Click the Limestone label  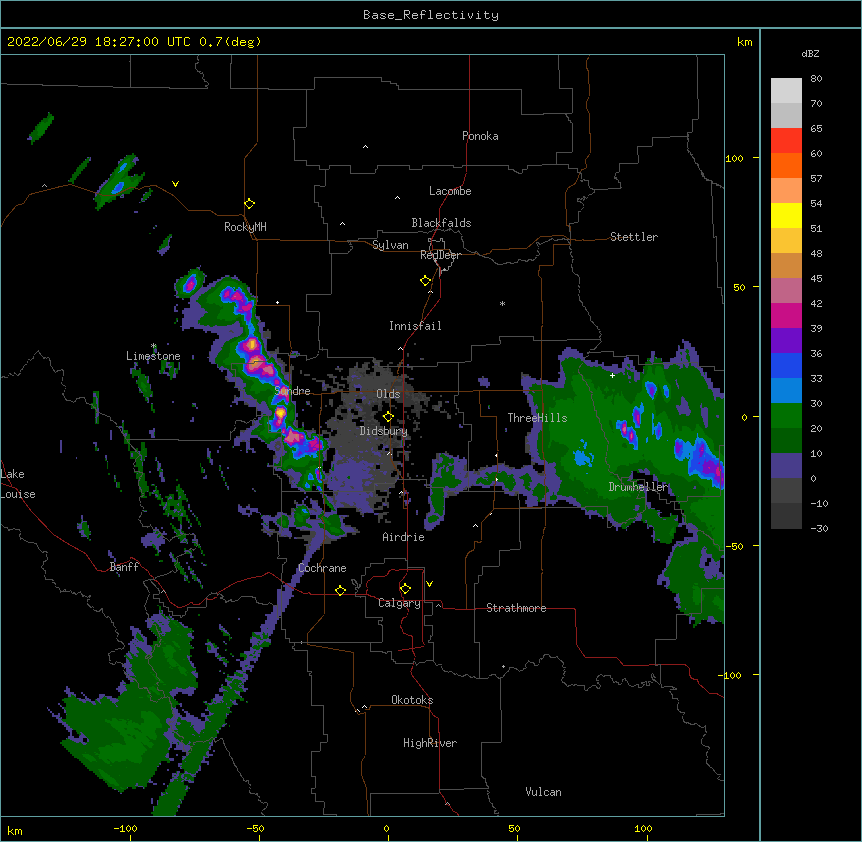point(153,356)
